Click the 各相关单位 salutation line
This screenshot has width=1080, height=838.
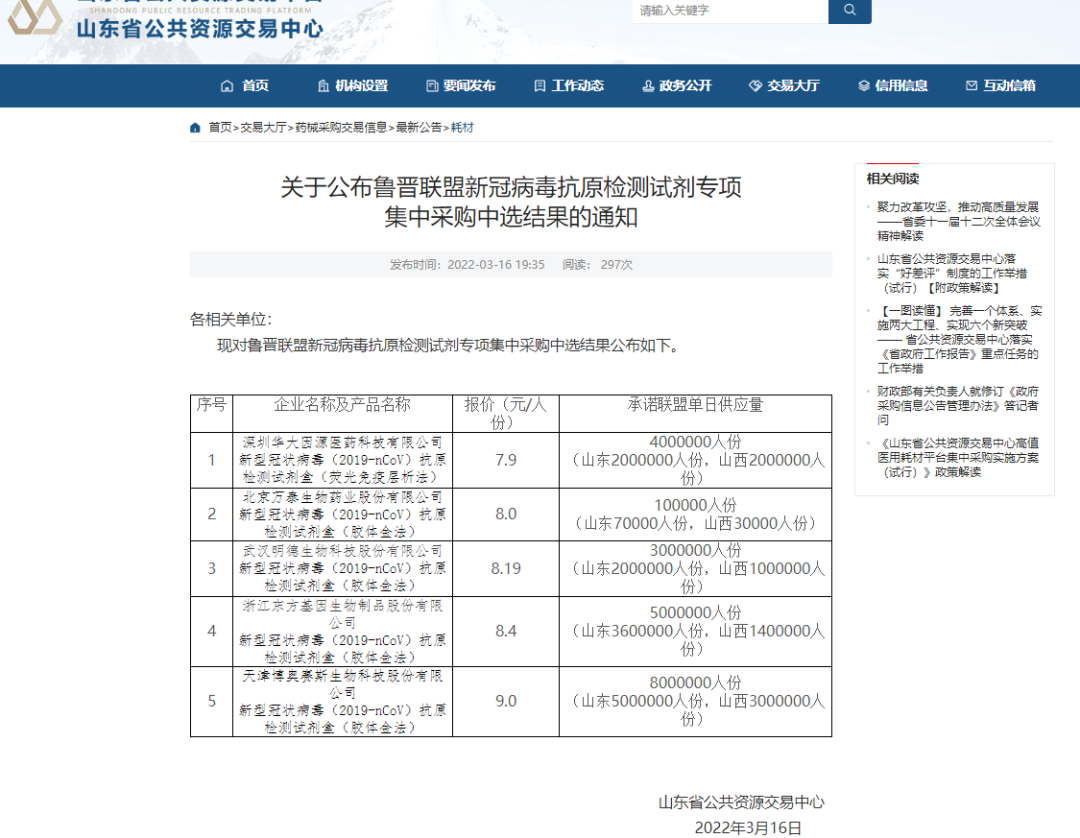[231, 320]
